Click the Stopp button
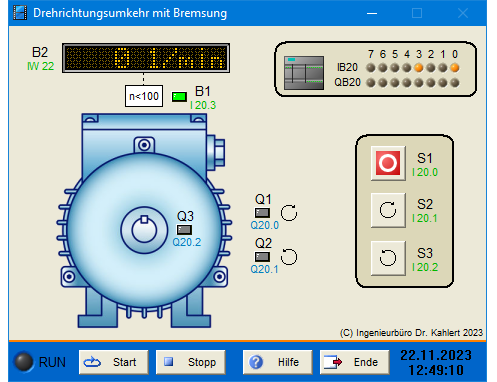497x382 pixels. pyautogui.click(x=191, y=362)
